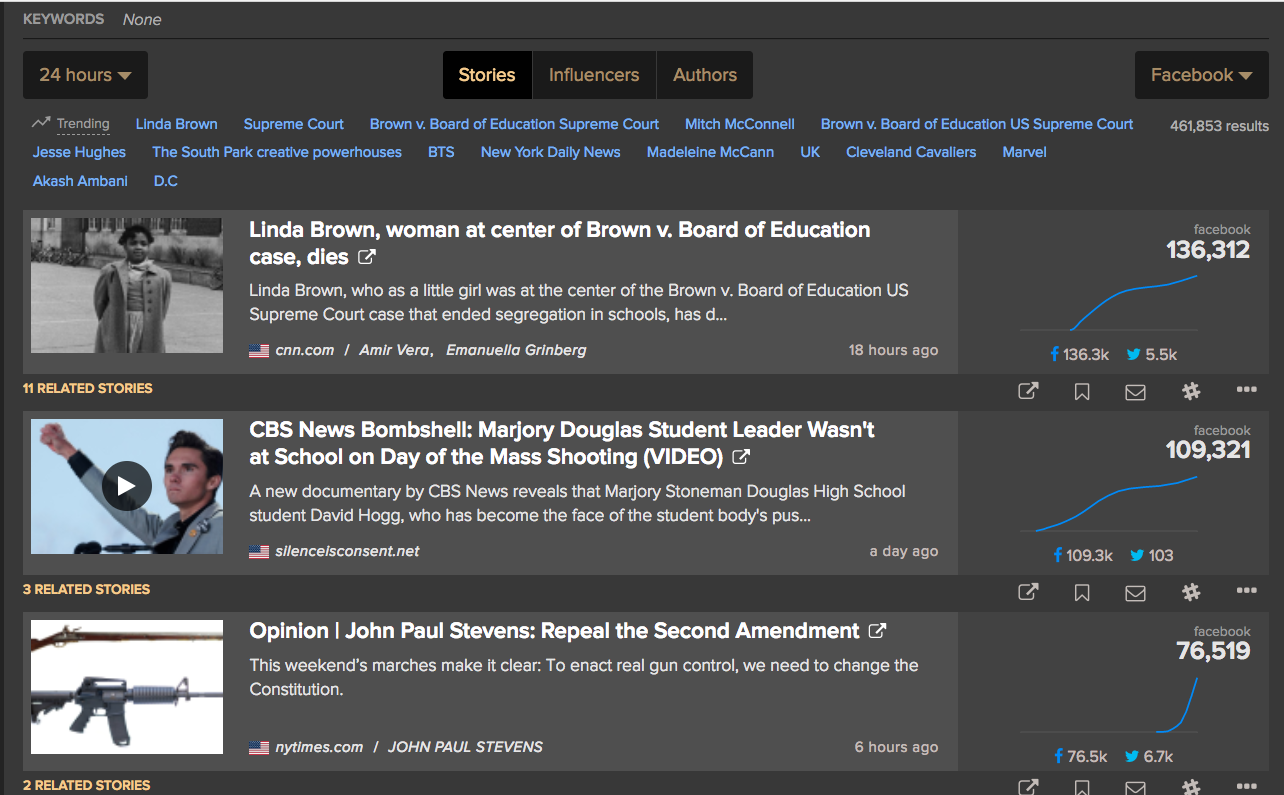Play the Marjory Douglas video thumbnail
The width and height of the screenshot is (1284, 795).
tap(127, 486)
